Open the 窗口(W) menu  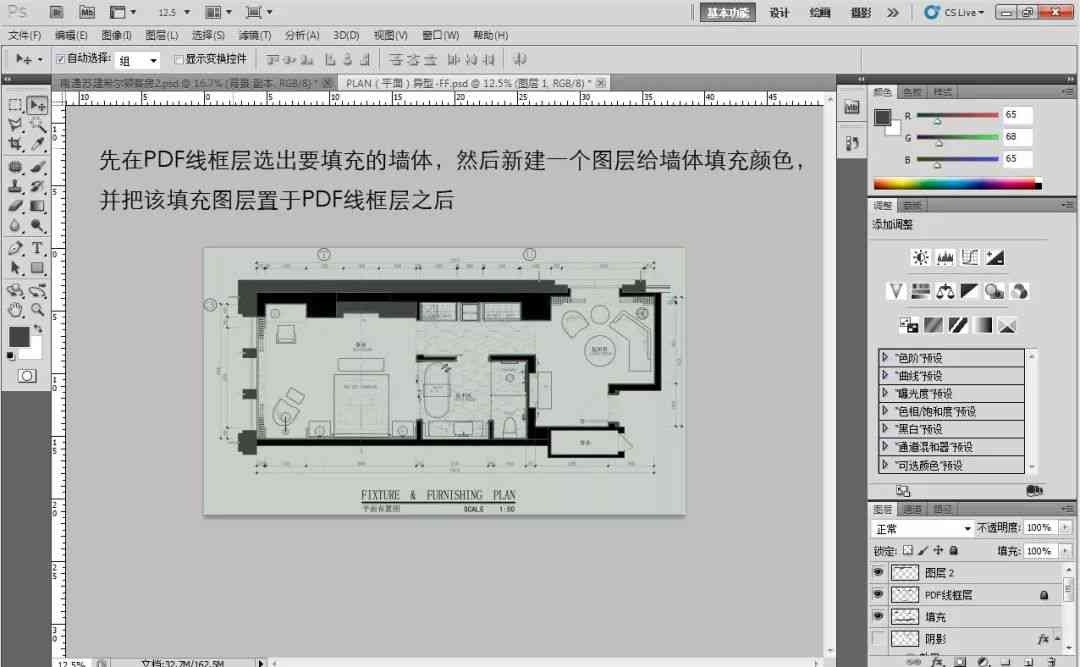pyautogui.click(x=441, y=35)
